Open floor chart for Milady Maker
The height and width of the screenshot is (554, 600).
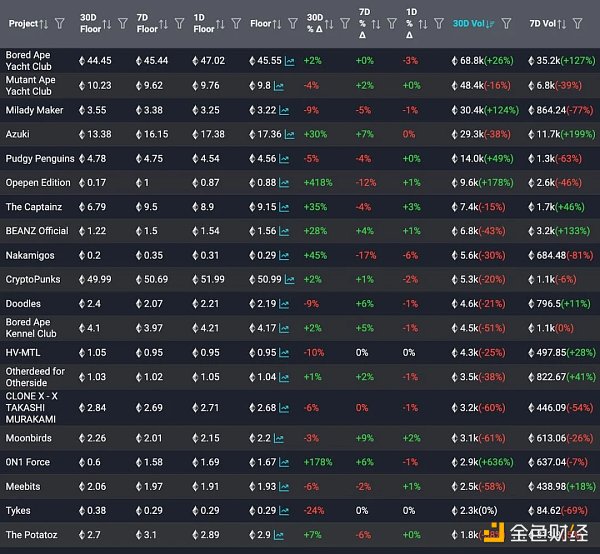point(284,111)
